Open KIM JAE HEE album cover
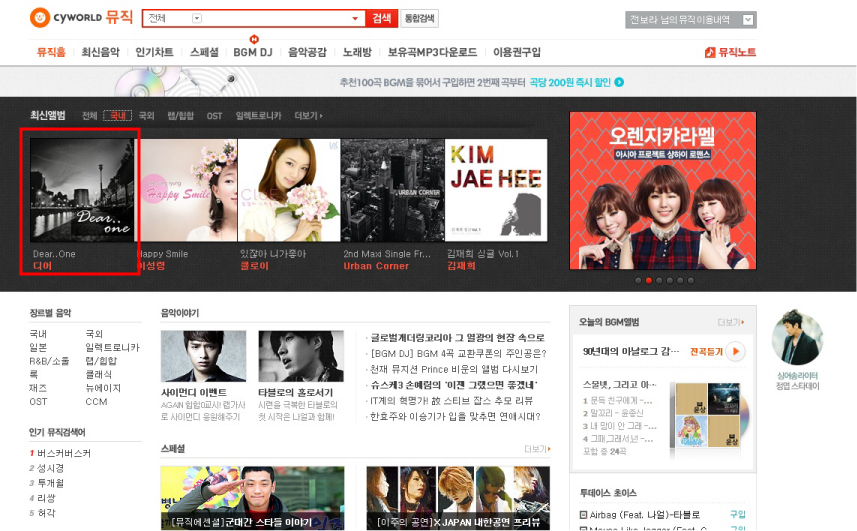Image resolution: width=857 pixels, height=531 pixels. (496, 190)
